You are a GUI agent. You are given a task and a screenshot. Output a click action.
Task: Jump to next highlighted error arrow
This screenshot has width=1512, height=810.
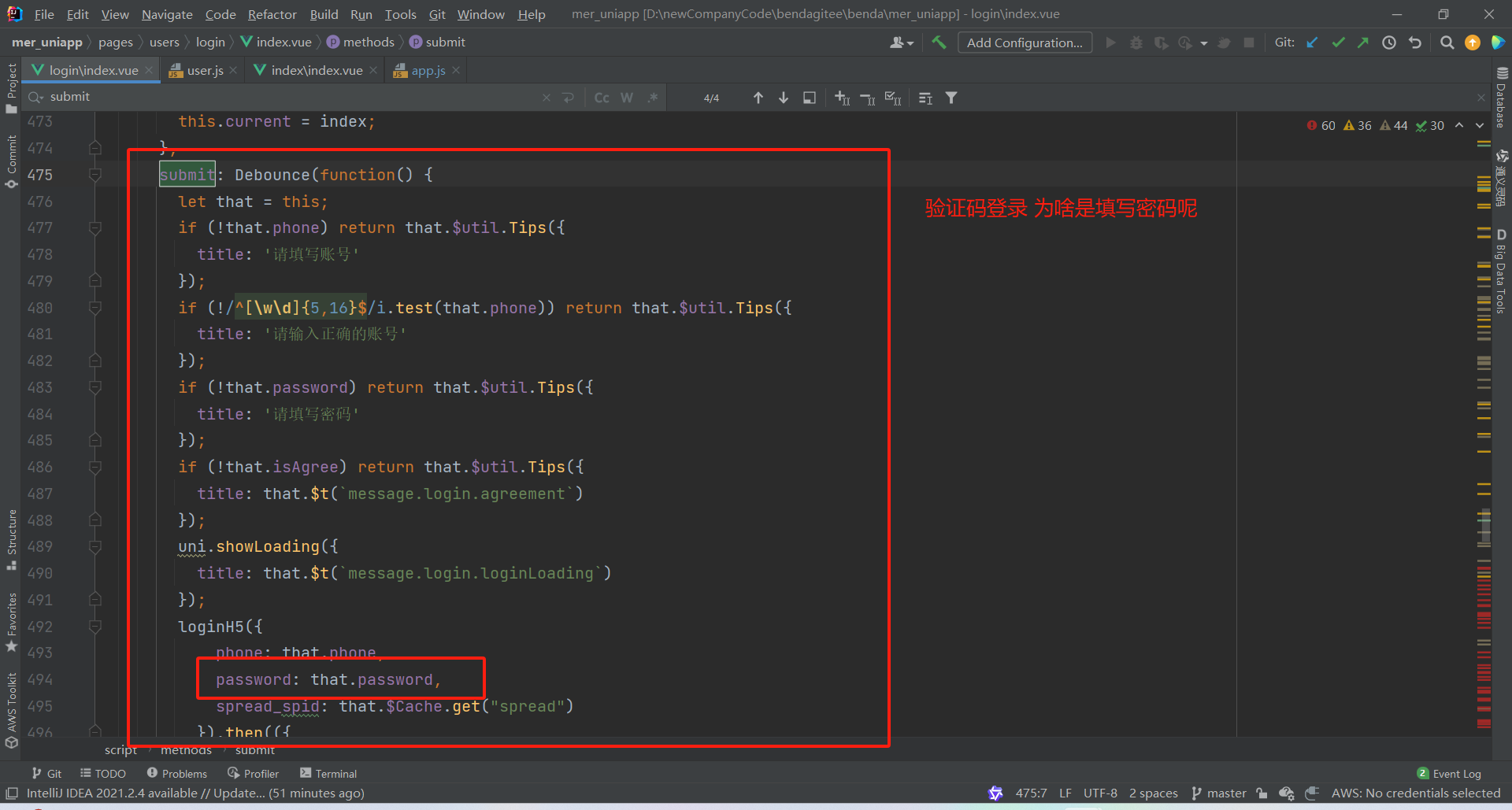pyautogui.click(x=1480, y=125)
